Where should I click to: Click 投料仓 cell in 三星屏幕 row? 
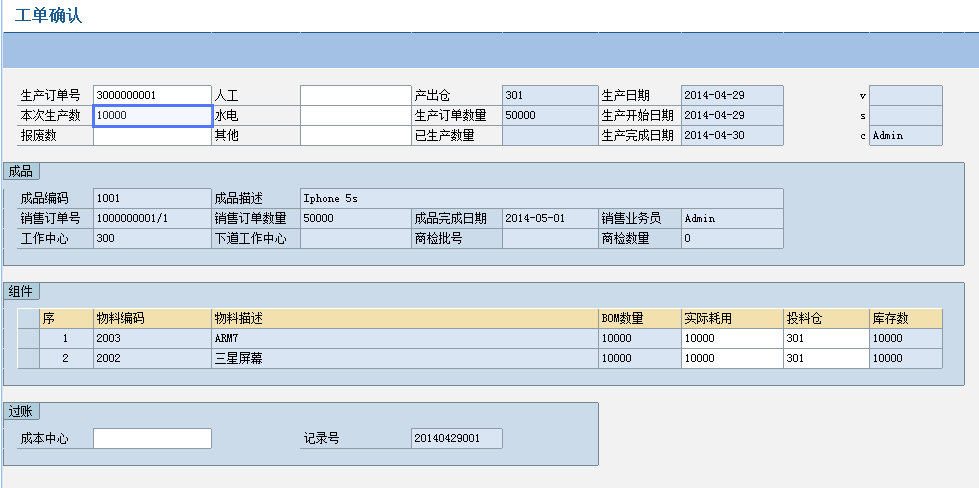point(826,357)
